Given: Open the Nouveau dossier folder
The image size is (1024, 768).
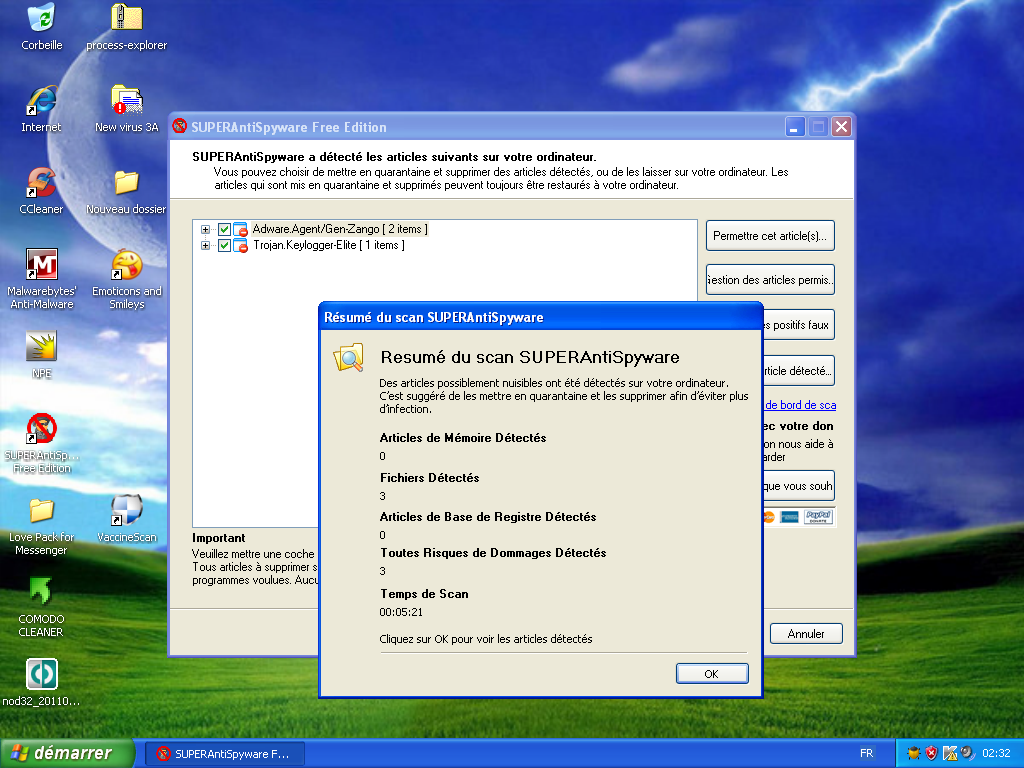Looking at the screenshot, I should point(127,183).
